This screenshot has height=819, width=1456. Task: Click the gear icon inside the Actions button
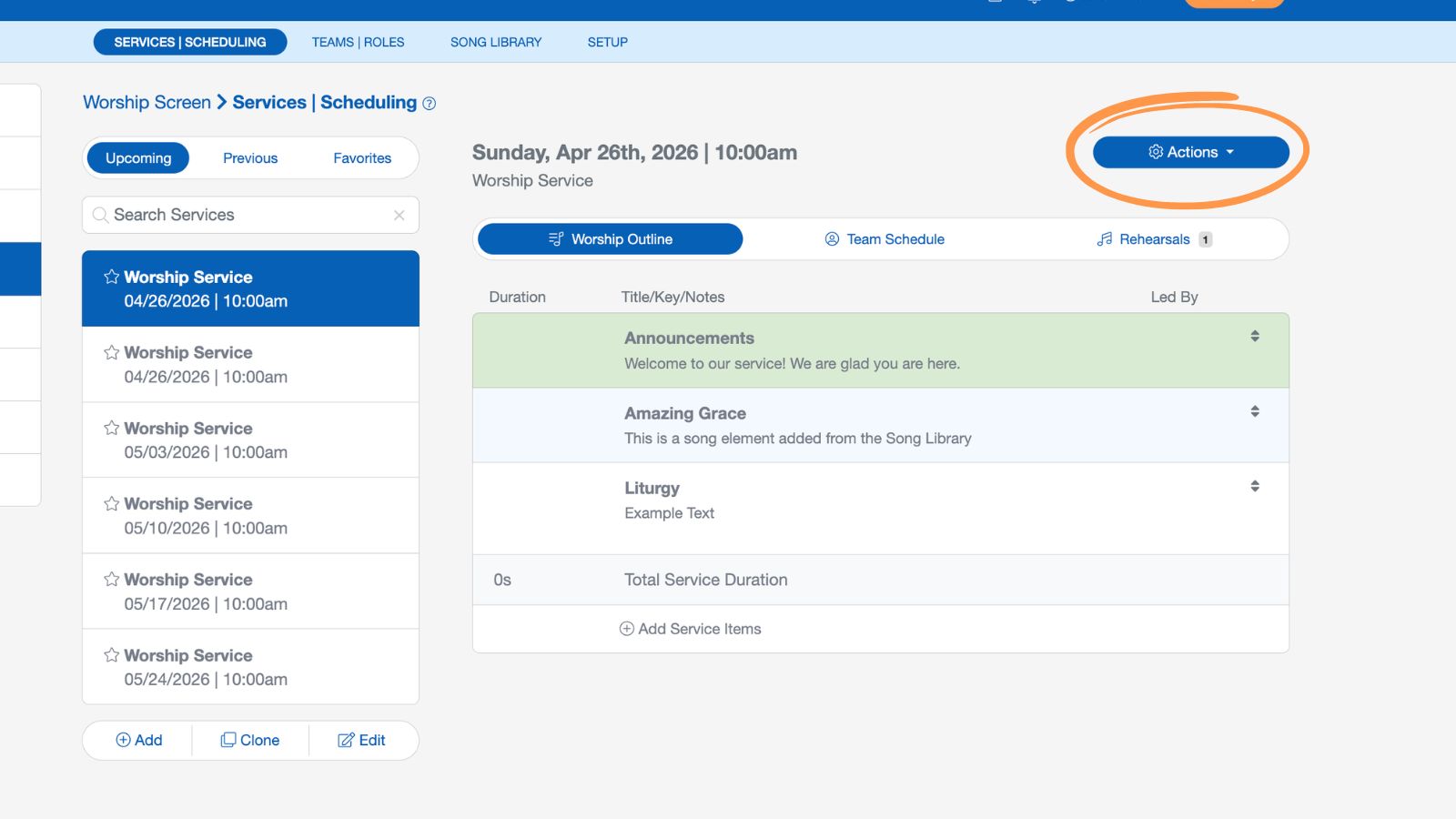coord(1155,152)
